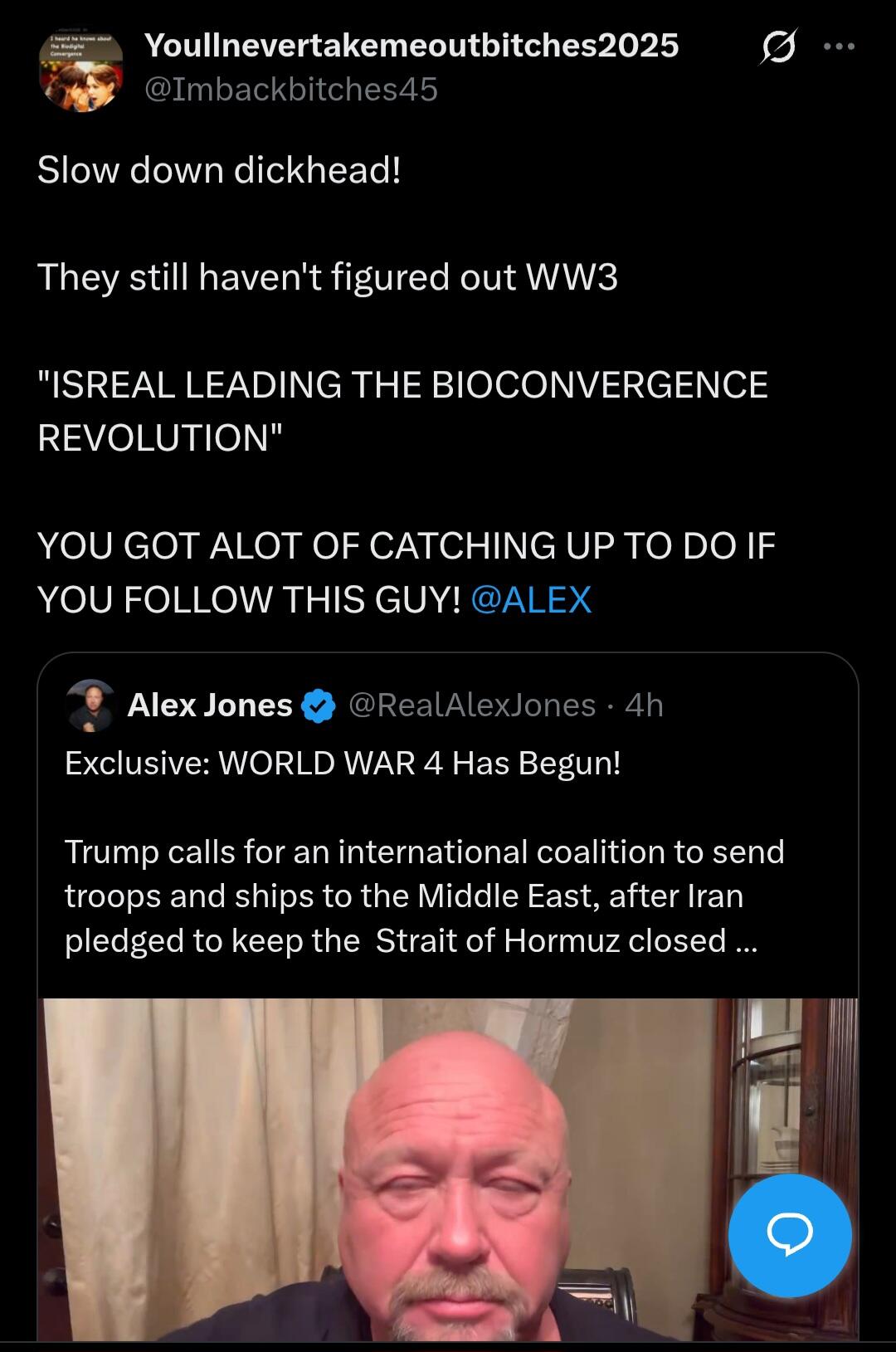Open the three-dot more options menu

click(x=839, y=46)
